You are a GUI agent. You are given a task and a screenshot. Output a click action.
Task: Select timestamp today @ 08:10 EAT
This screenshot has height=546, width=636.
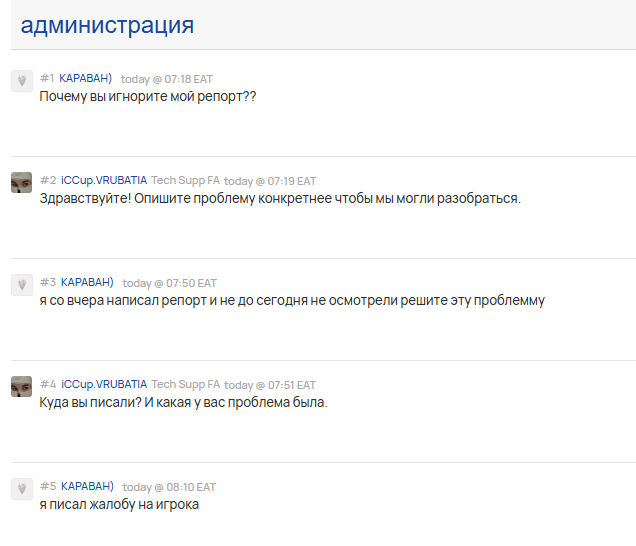(x=170, y=487)
